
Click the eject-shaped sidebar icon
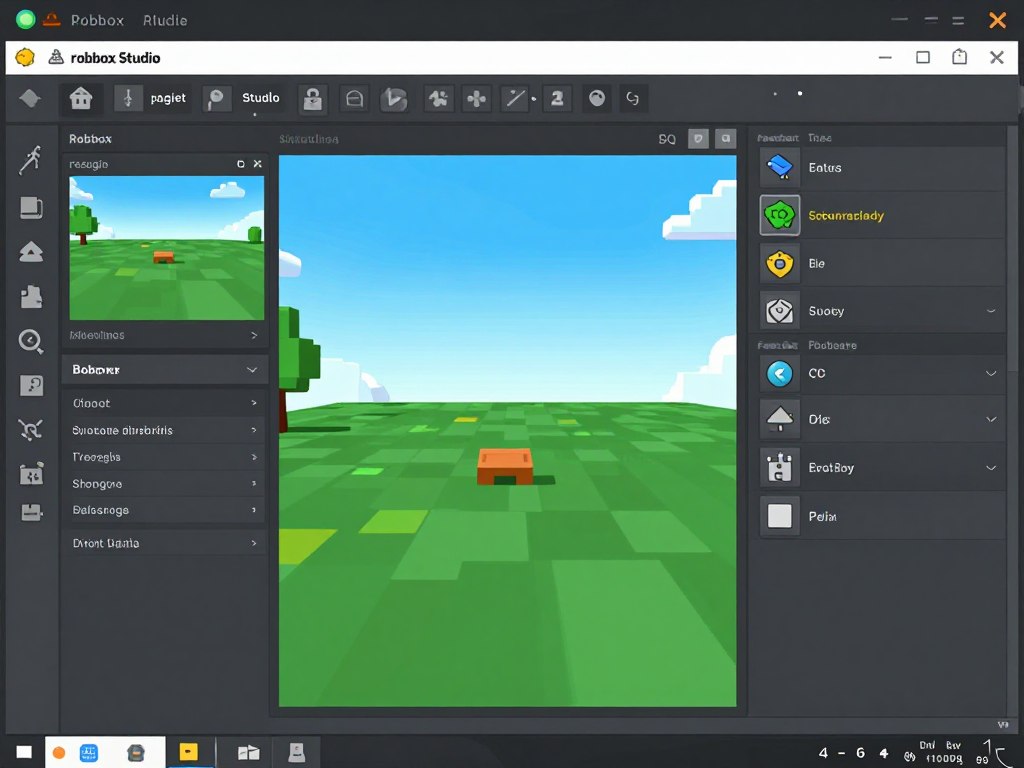[x=31, y=252]
